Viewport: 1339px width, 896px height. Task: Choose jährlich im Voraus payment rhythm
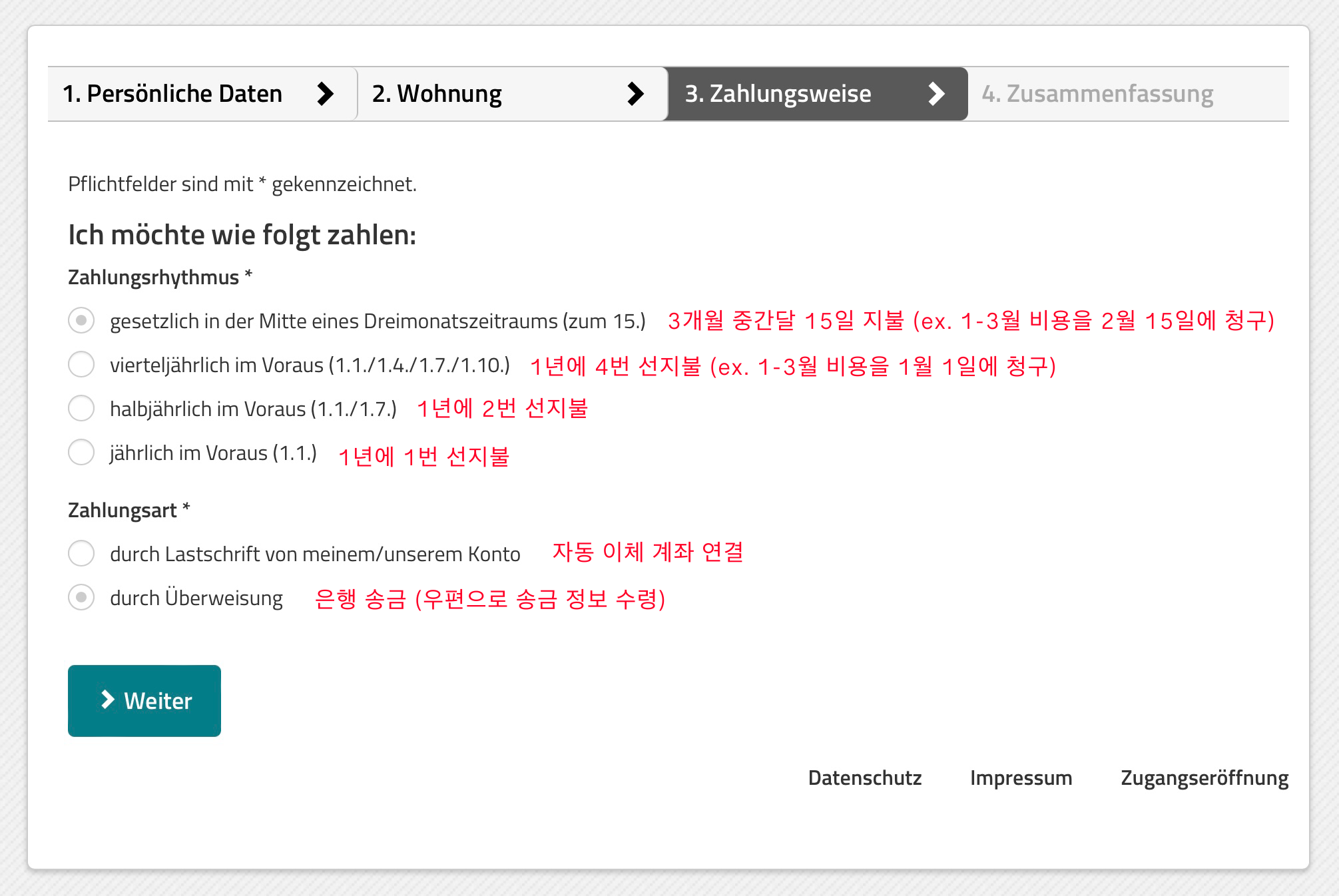click(81, 452)
